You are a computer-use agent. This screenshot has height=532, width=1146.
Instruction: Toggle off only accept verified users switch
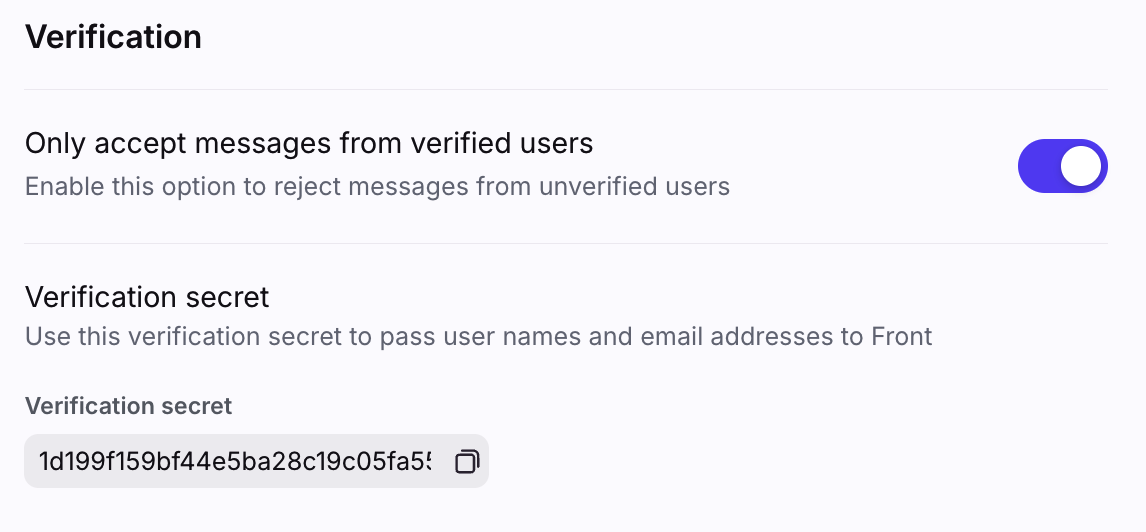tap(1063, 166)
